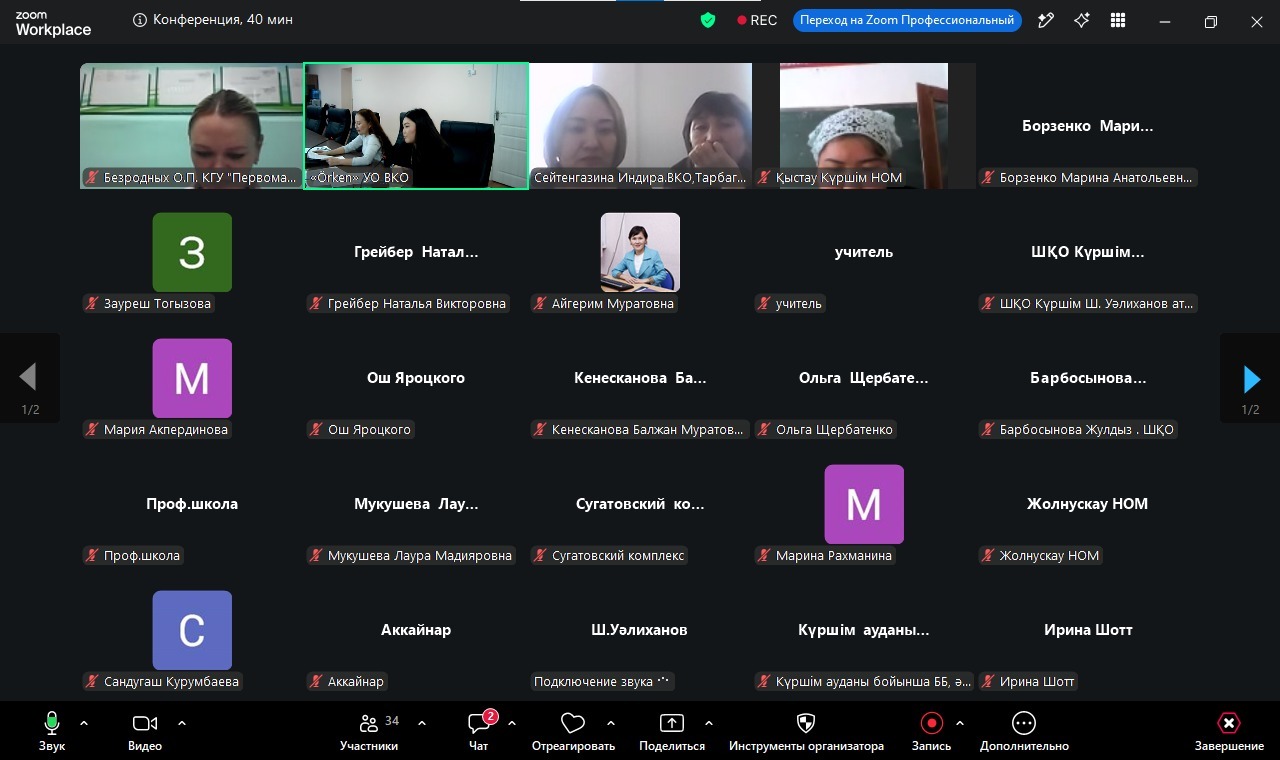The image size is (1280, 760).
Task: Open the annotation pencil sparkle icon
Action: [x=1046, y=20]
